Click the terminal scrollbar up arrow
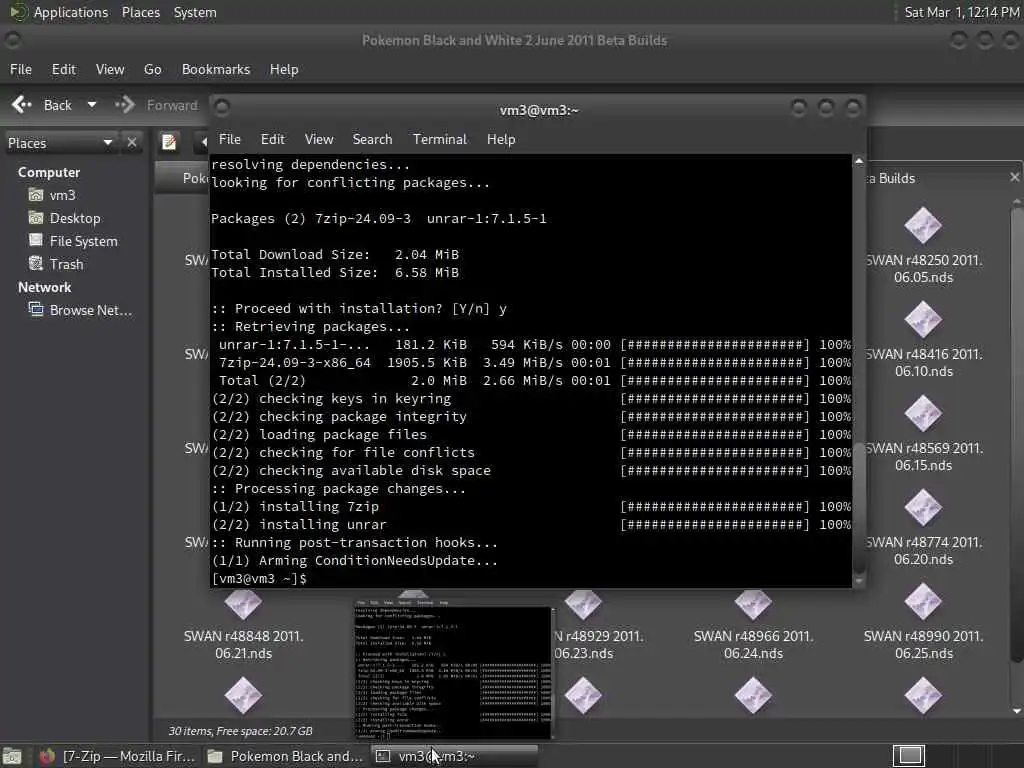The width and height of the screenshot is (1024, 768). [x=859, y=161]
